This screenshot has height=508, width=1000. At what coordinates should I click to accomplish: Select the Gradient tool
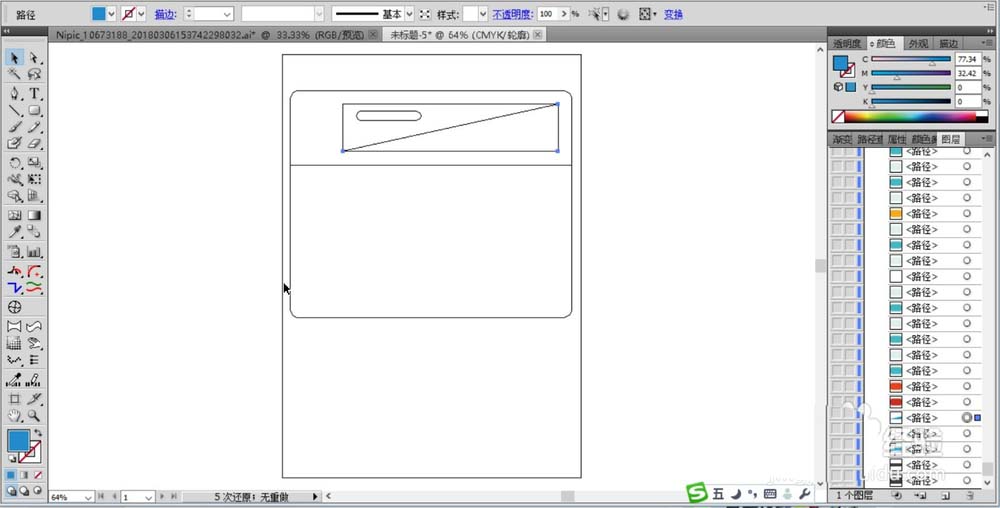(x=34, y=216)
